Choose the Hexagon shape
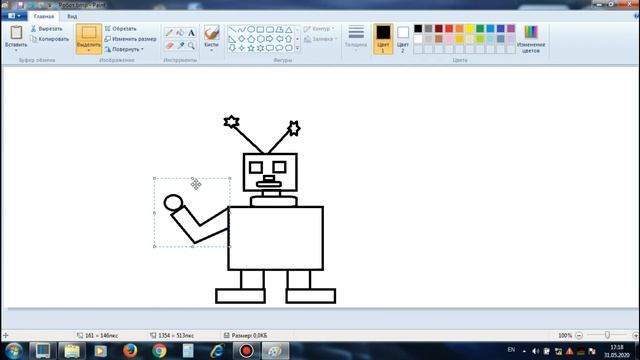 point(260,39)
